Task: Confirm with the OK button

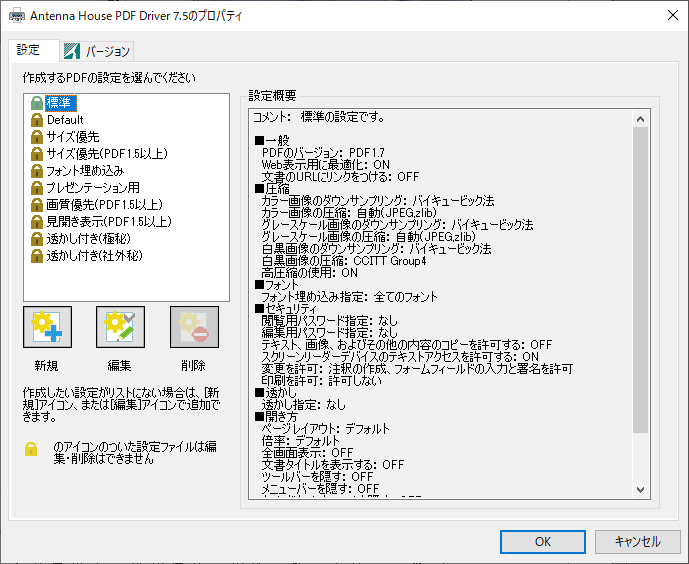Action: click(x=543, y=542)
